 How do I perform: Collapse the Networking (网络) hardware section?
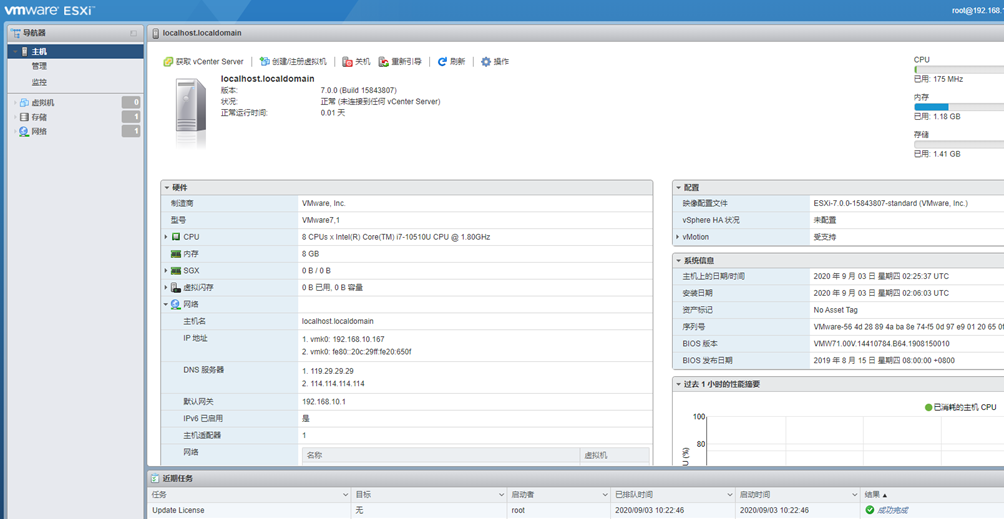[x=166, y=305]
